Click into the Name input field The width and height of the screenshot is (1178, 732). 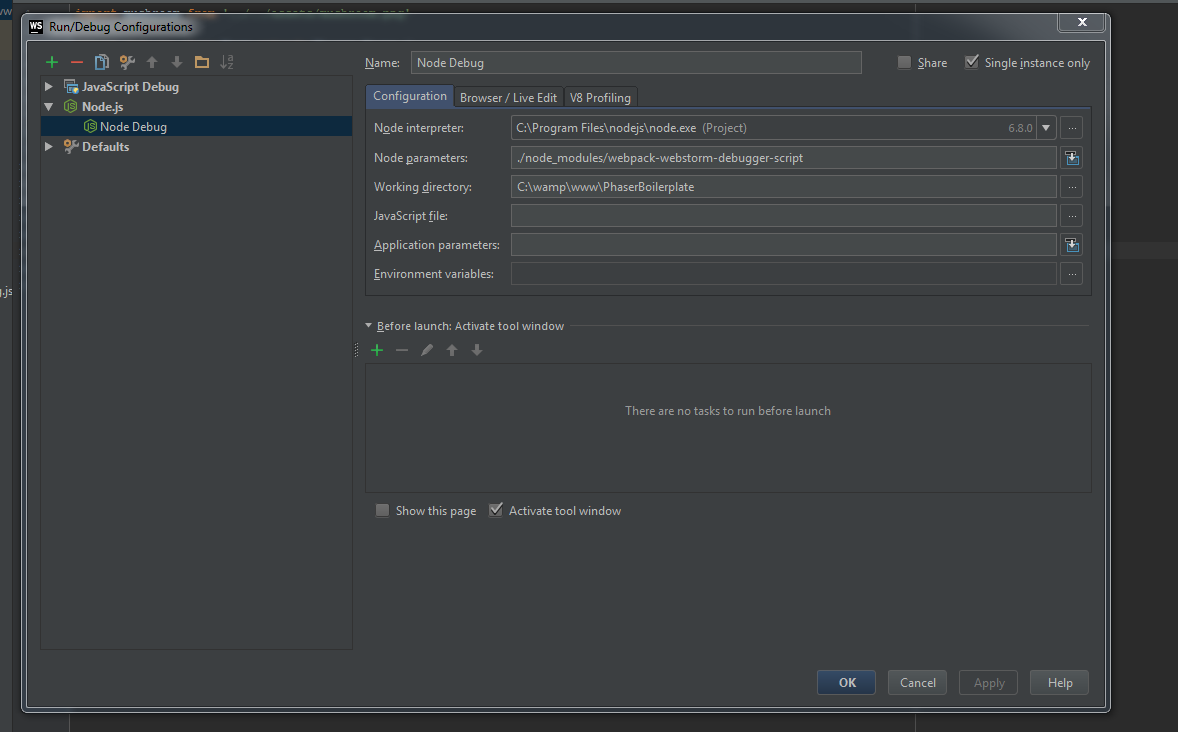point(636,62)
